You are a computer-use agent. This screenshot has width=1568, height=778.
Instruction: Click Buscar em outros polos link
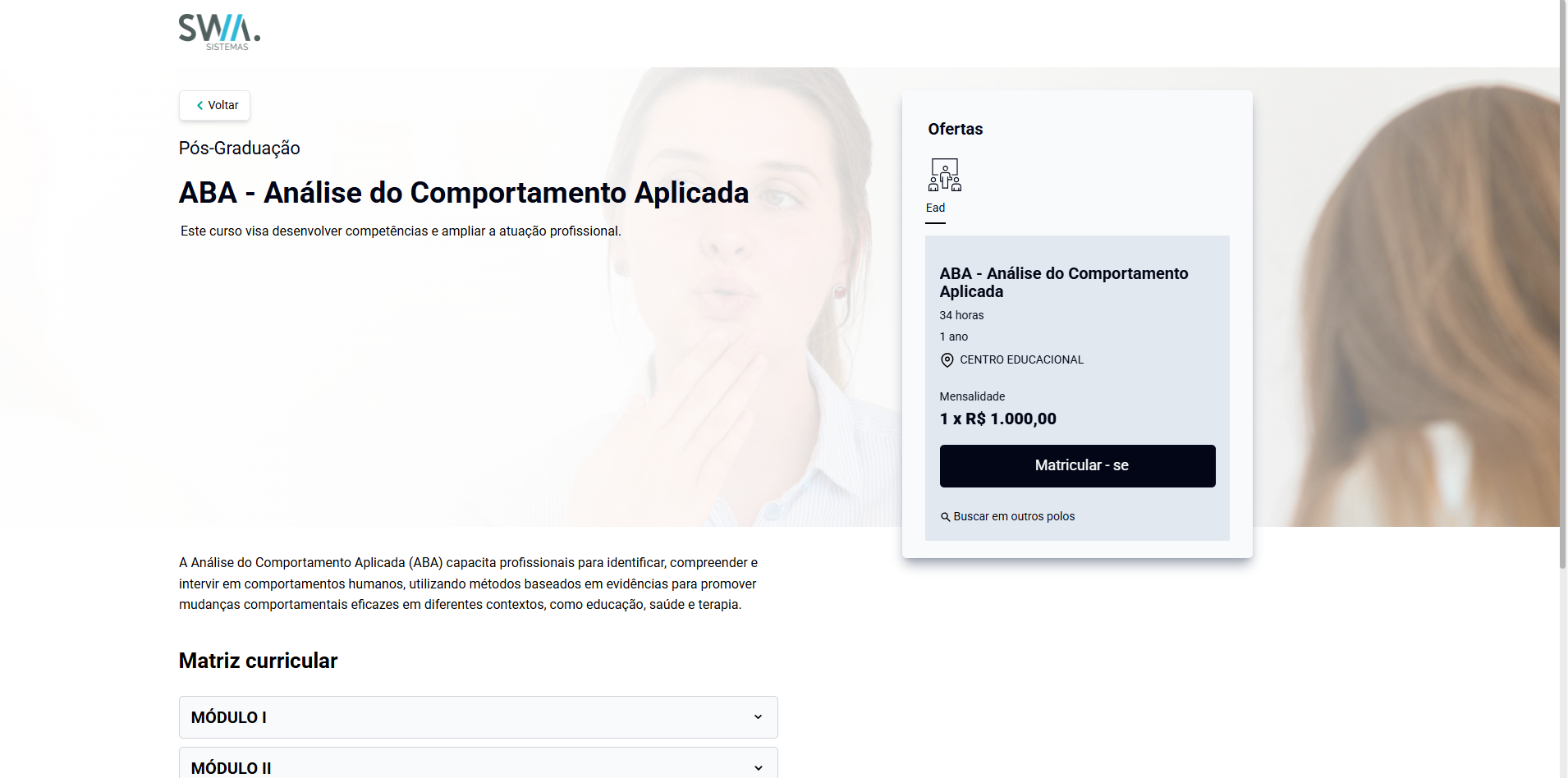click(x=1014, y=516)
